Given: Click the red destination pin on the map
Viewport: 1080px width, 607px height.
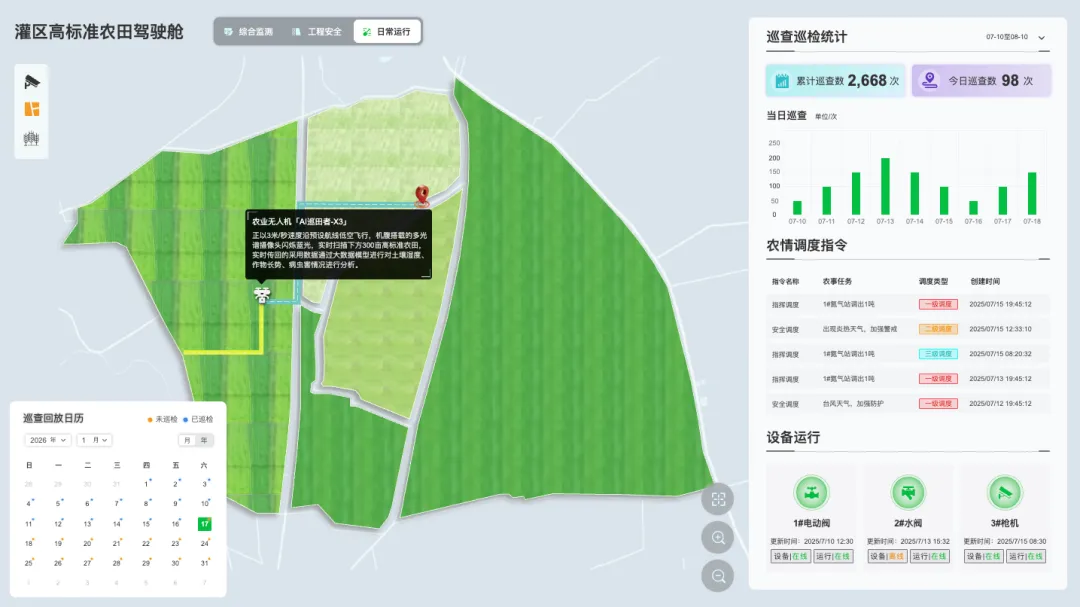Looking at the screenshot, I should click(422, 196).
